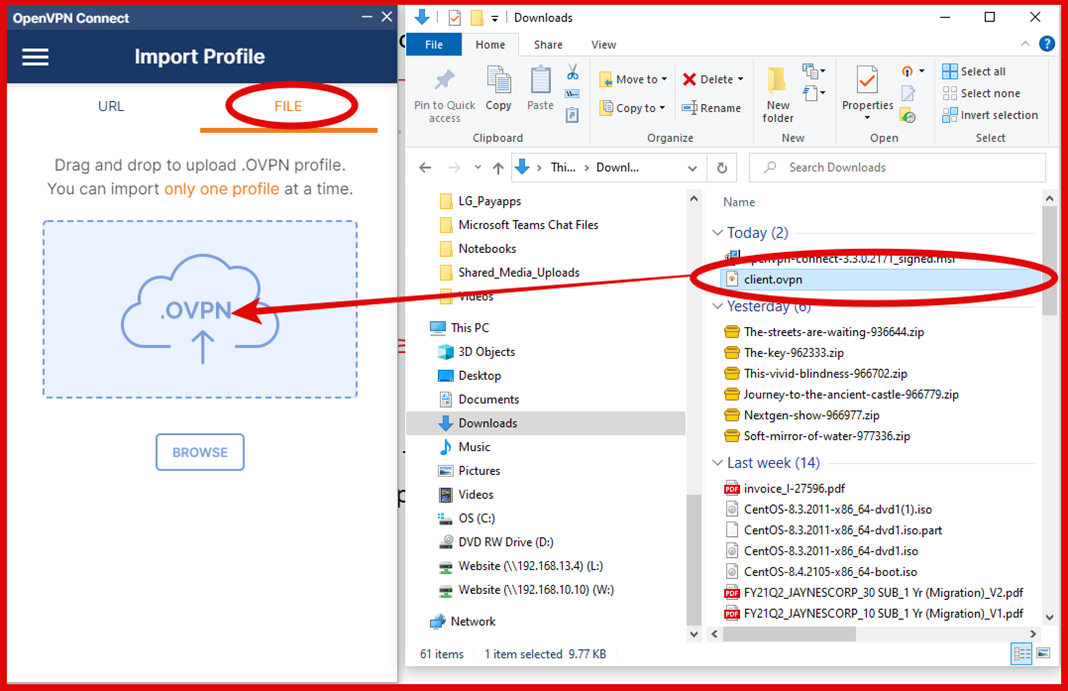Open the View ribbon tab
The height and width of the screenshot is (691, 1068).
[x=603, y=44]
